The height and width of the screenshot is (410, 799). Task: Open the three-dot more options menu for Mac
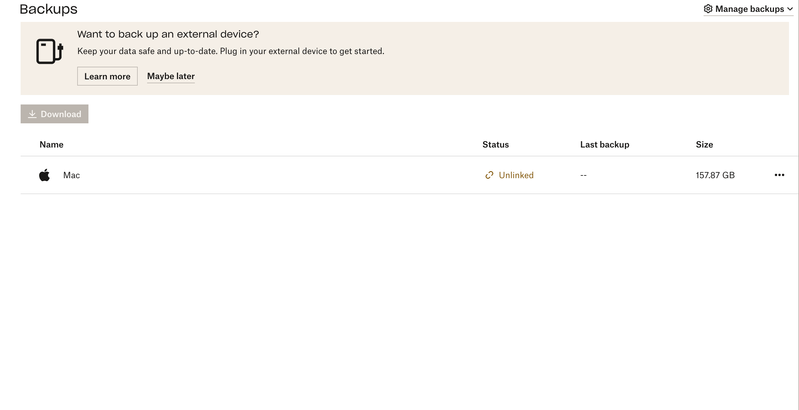pyautogui.click(x=779, y=175)
